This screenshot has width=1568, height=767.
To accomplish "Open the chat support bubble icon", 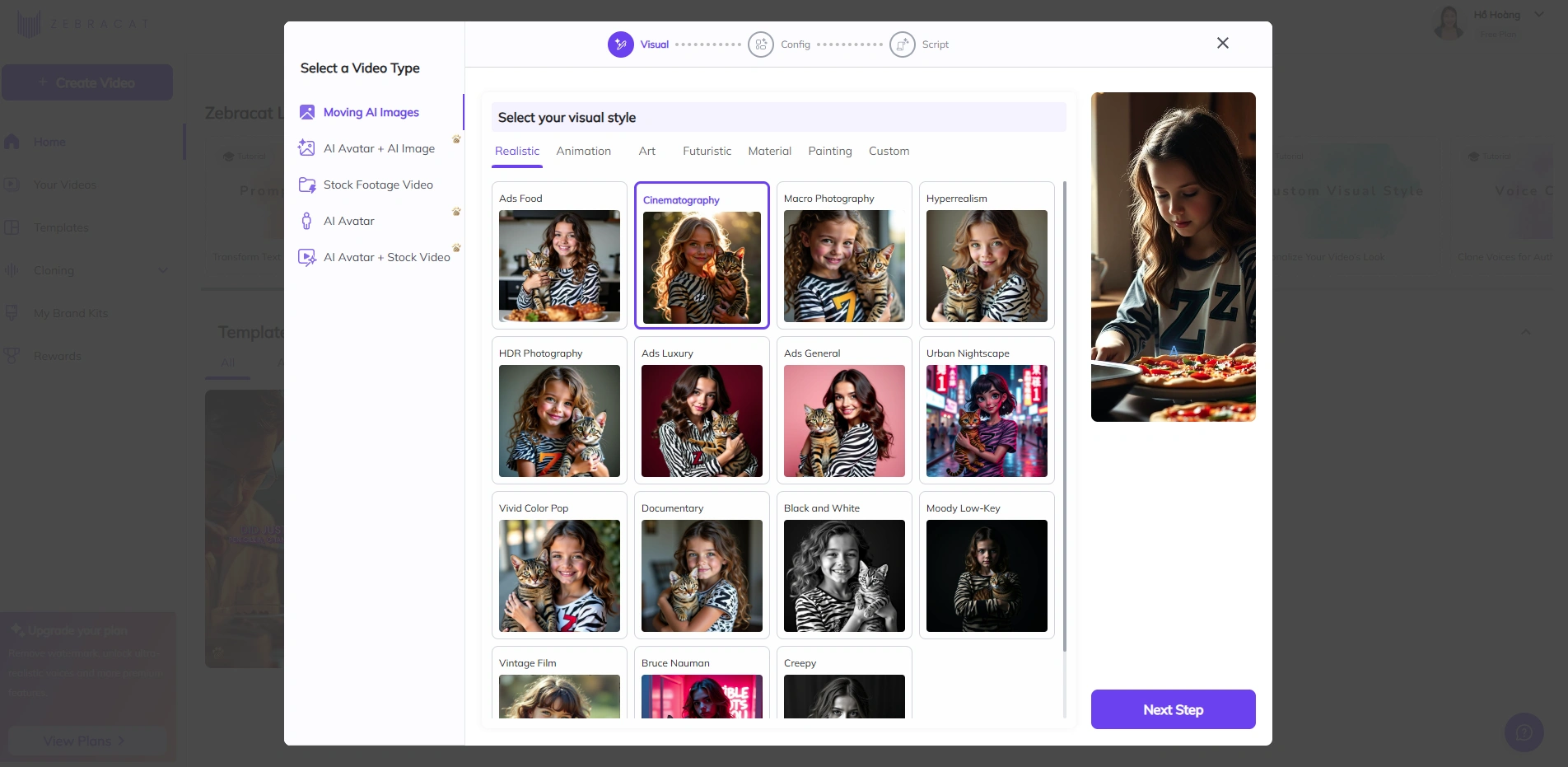I will tap(1524, 732).
